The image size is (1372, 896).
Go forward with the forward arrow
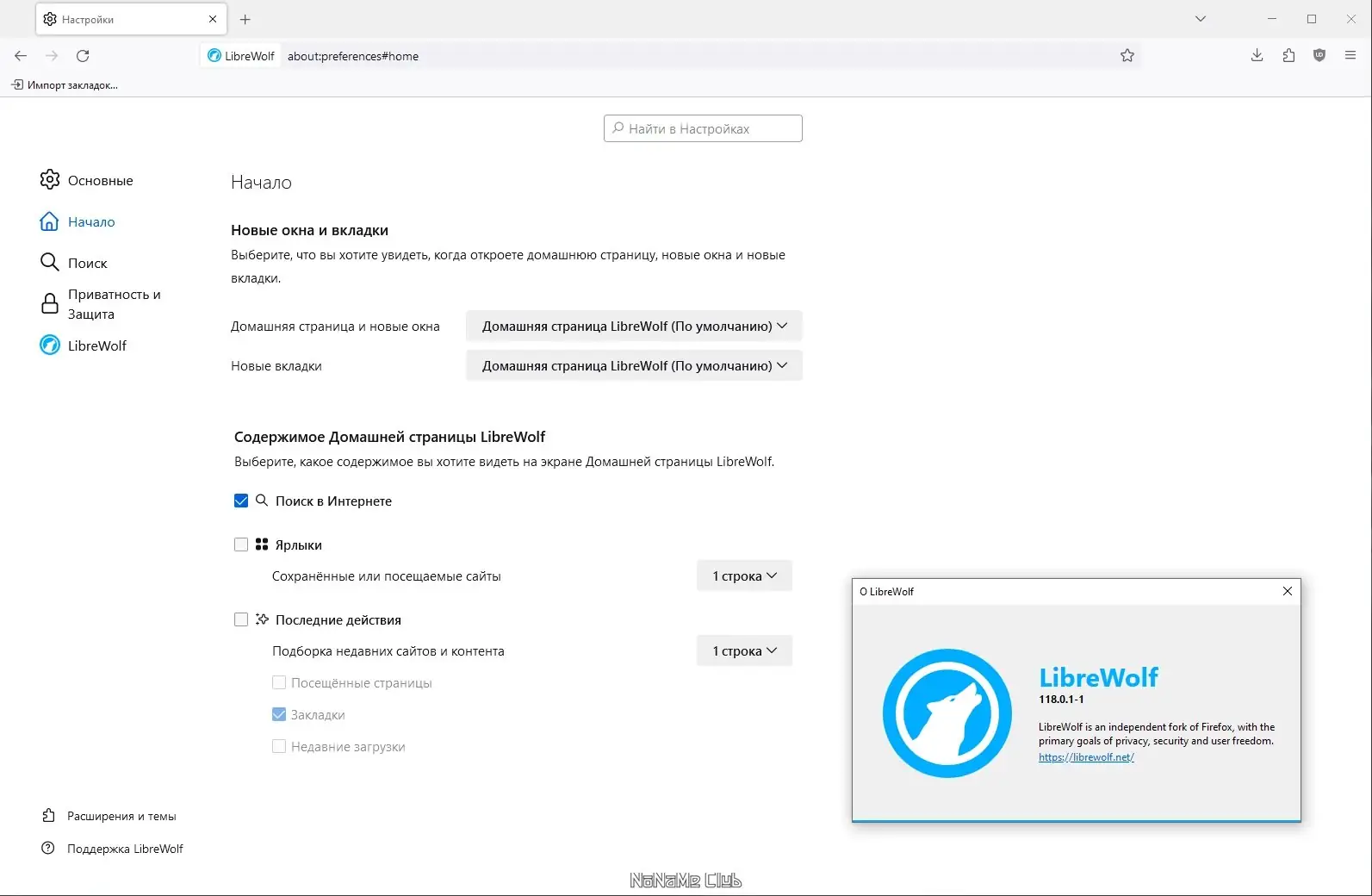point(52,56)
